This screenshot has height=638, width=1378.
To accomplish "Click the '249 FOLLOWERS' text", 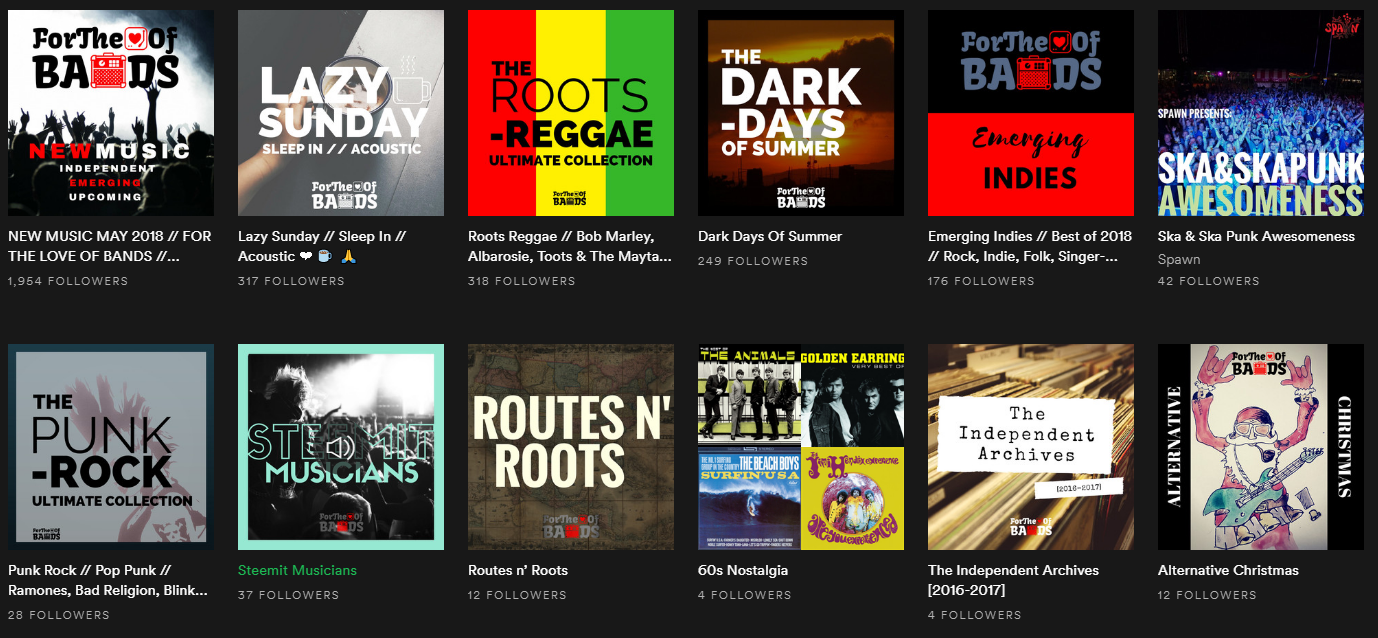I will click(753, 261).
